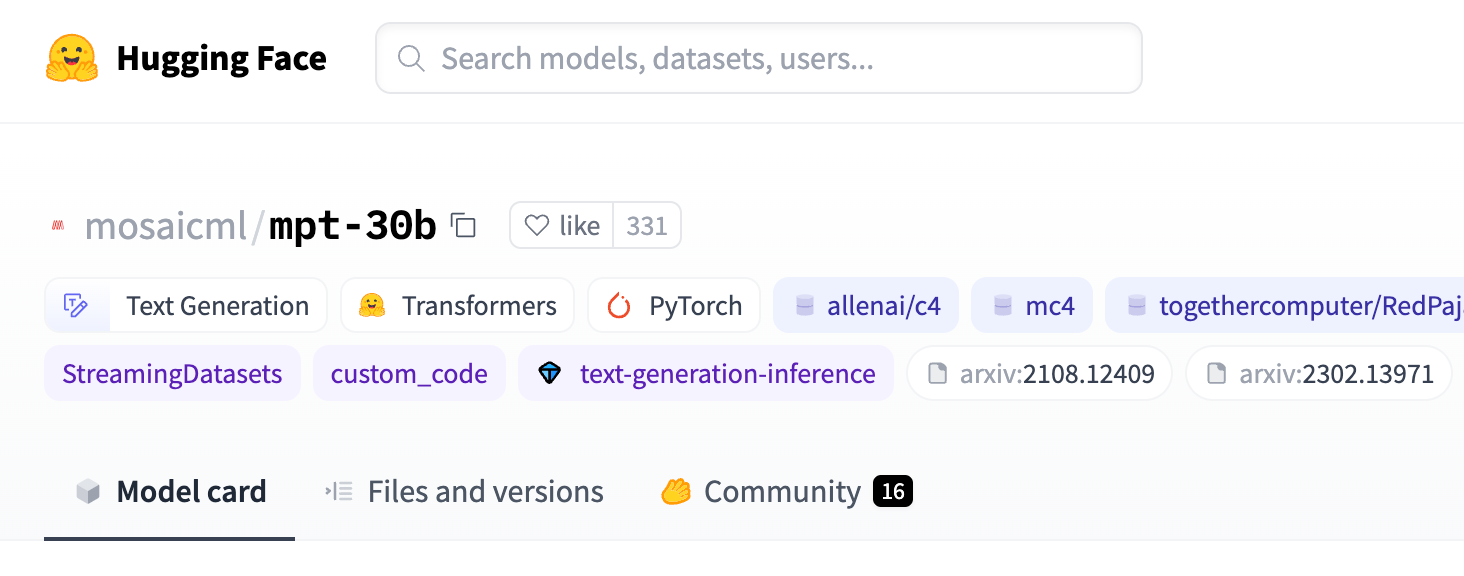Switch to Files and versions tab
This screenshot has width=1464, height=576.
pos(464,492)
